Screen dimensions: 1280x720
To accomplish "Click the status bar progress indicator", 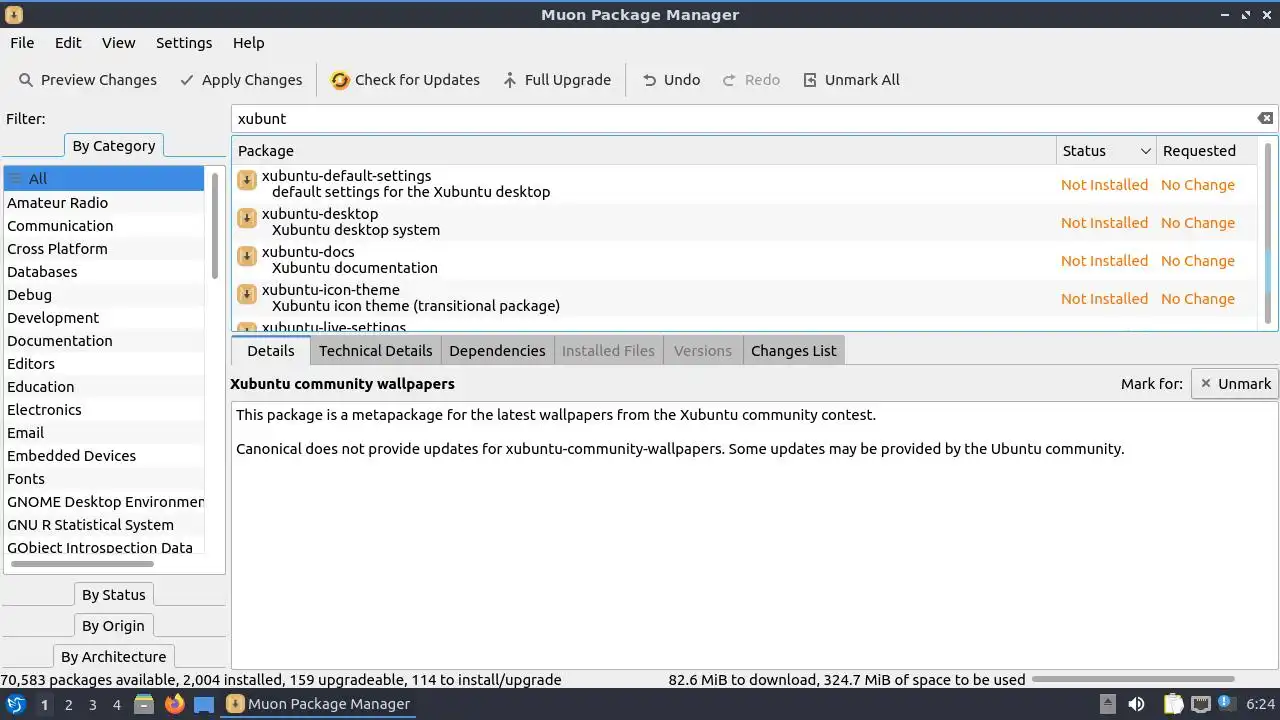I will [x=1133, y=680].
